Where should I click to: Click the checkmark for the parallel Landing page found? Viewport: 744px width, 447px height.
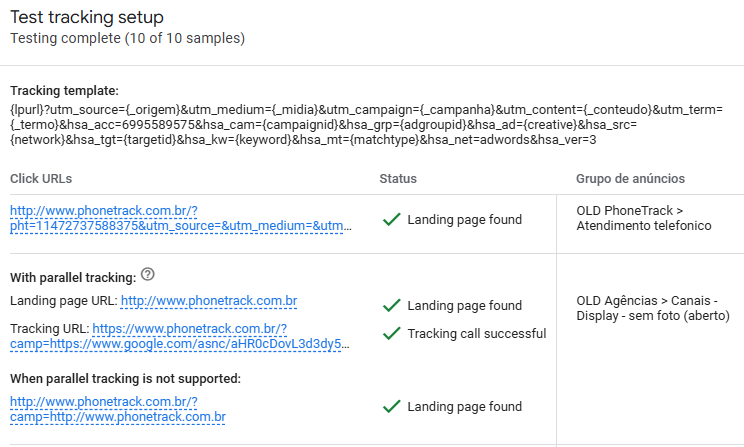click(x=392, y=305)
